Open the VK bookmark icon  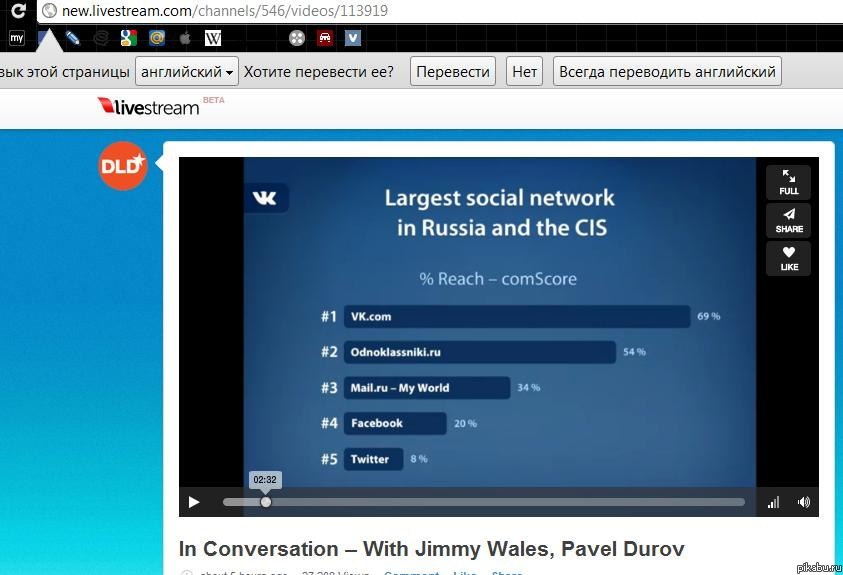(x=353, y=38)
